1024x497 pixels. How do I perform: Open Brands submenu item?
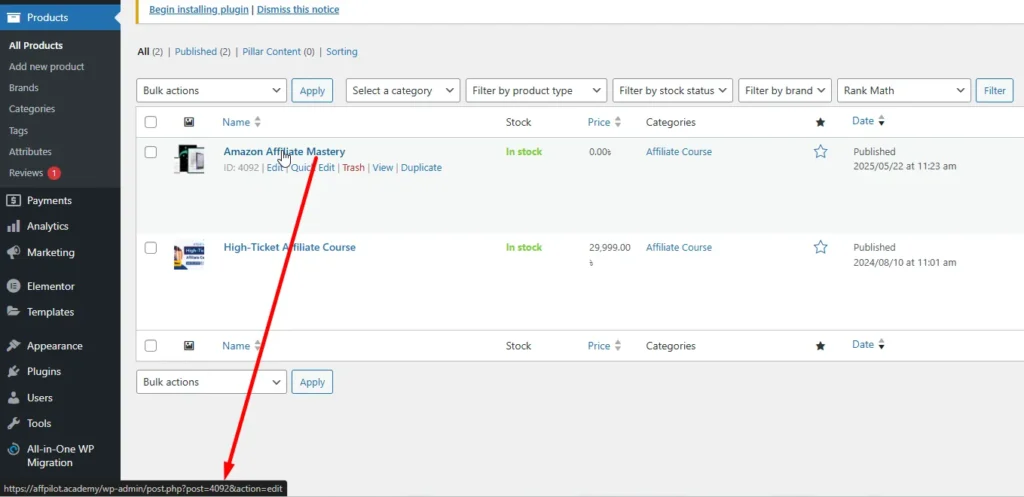pos(24,88)
